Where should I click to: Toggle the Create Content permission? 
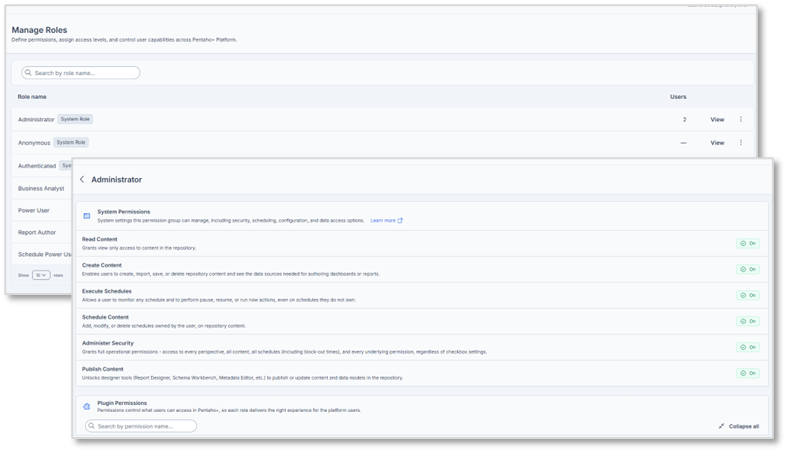coord(748,269)
